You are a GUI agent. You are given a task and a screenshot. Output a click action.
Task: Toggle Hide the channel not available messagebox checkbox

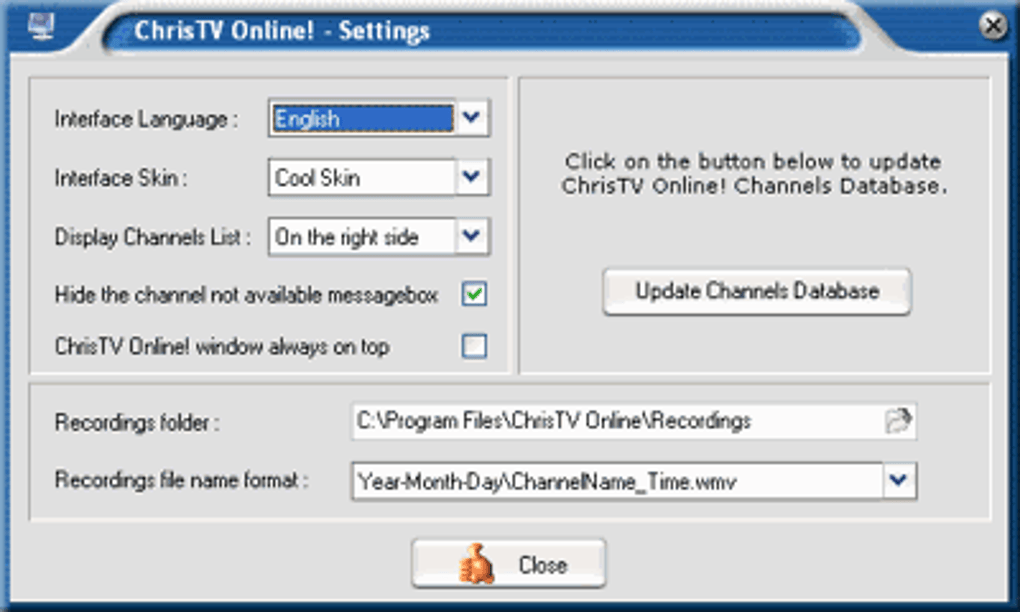474,294
